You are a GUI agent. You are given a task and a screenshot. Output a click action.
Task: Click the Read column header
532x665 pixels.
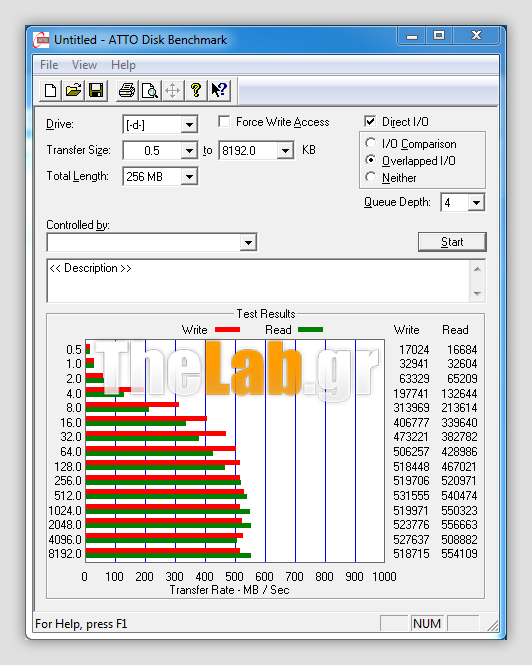(x=455, y=330)
